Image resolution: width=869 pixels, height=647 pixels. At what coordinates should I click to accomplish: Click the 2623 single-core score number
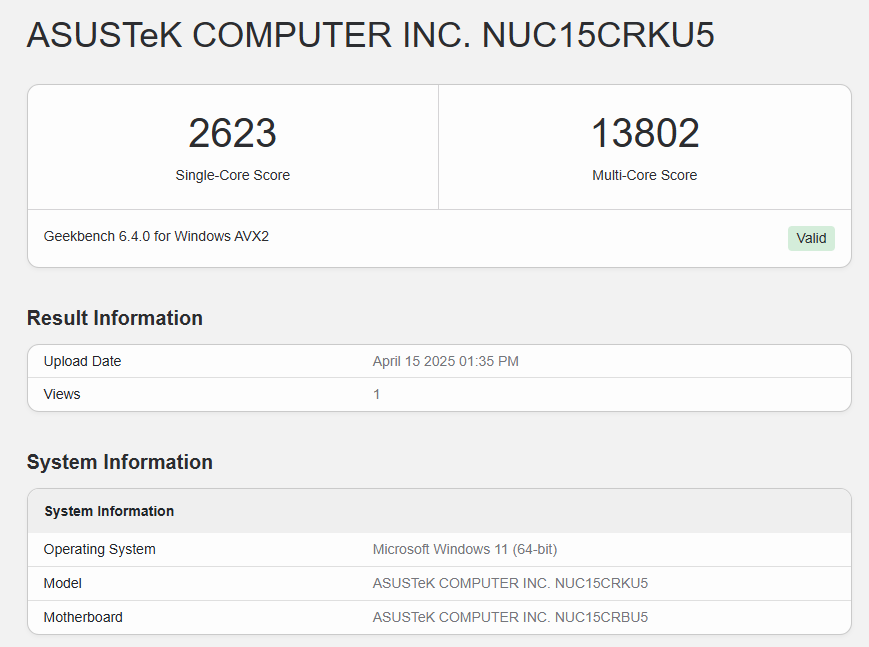pyautogui.click(x=232, y=134)
